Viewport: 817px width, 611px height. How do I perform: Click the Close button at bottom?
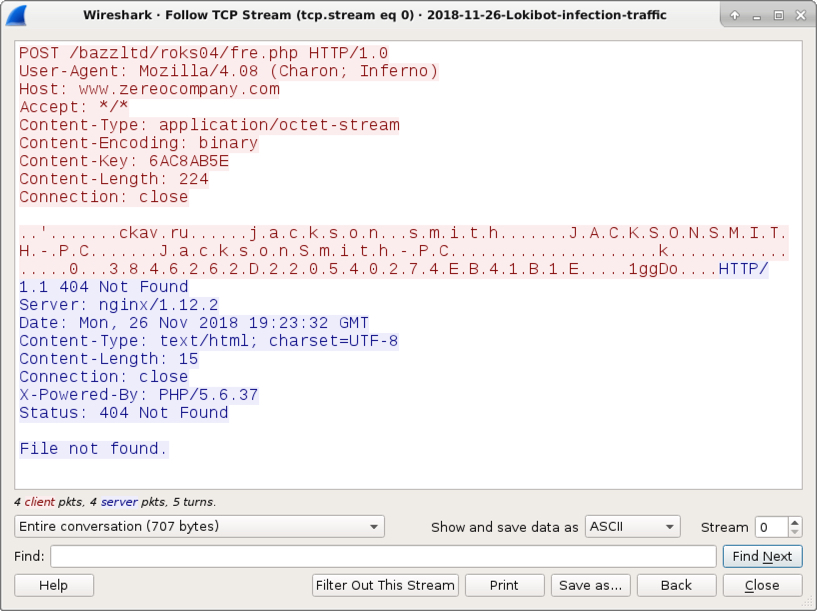pos(762,585)
